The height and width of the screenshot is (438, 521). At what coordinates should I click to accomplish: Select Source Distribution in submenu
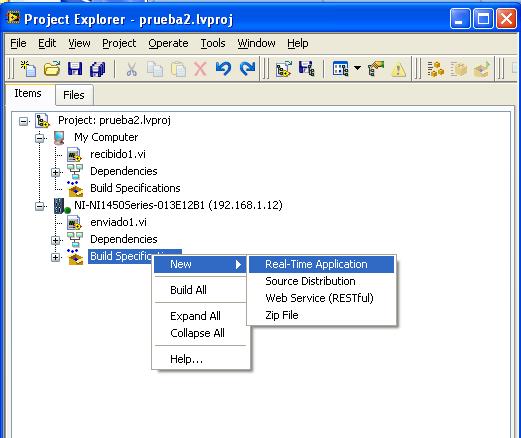pos(321,281)
